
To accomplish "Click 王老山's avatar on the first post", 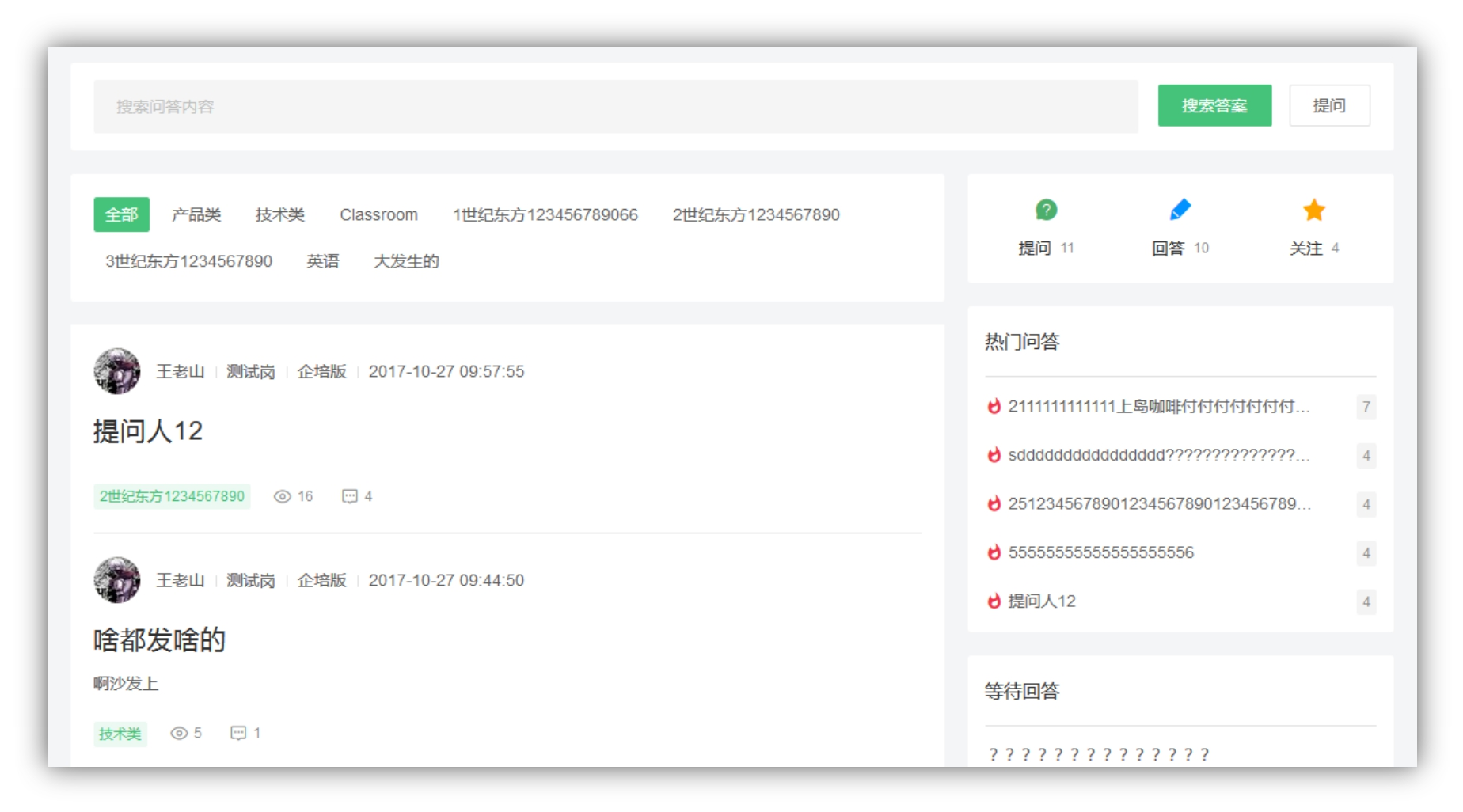I will pyautogui.click(x=117, y=370).
